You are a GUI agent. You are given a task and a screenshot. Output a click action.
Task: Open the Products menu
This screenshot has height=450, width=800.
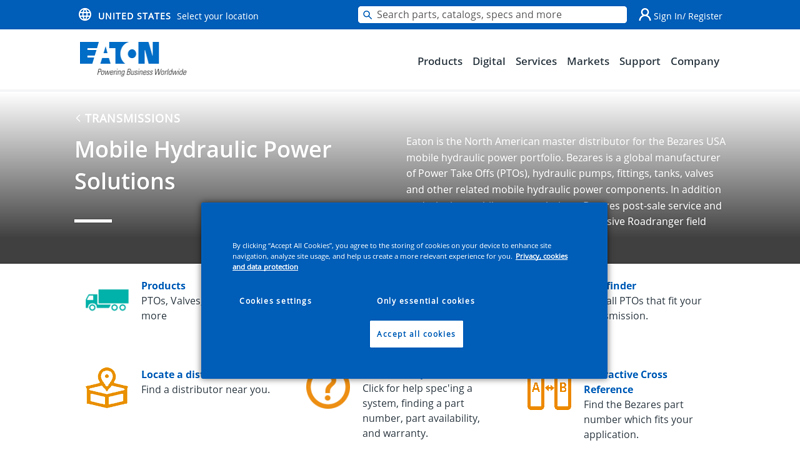(x=440, y=61)
